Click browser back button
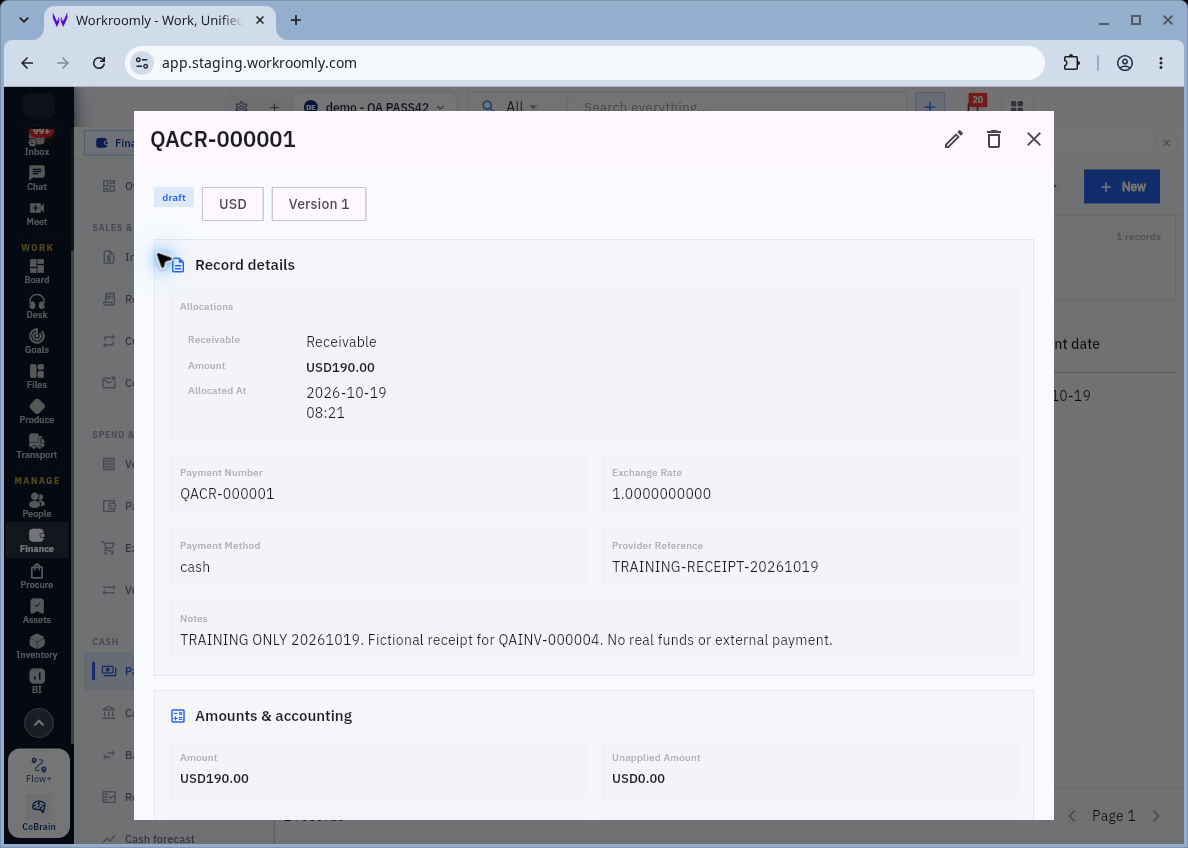The height and width of the screenshot is (848, 1188). (x=27, y=63)
